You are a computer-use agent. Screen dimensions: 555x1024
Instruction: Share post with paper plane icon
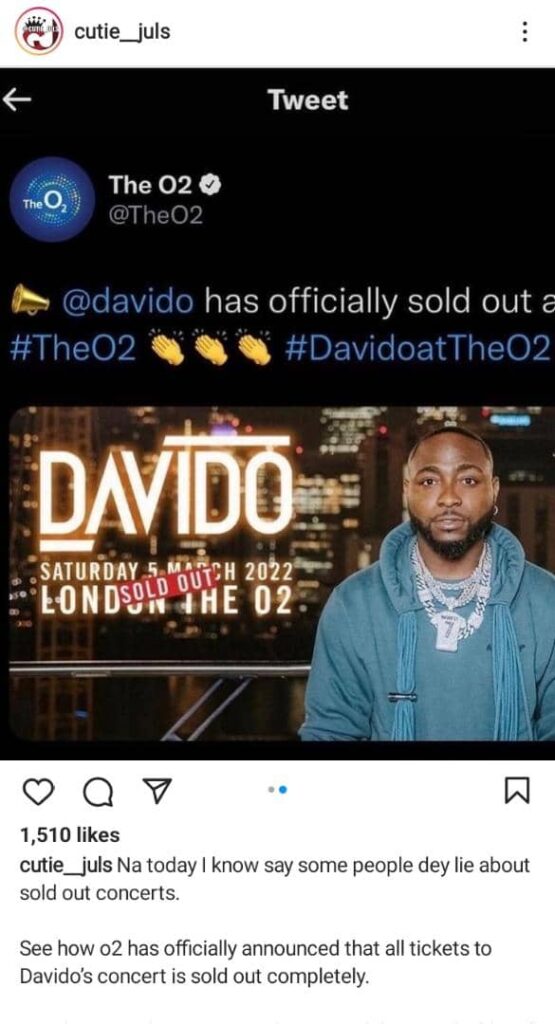tap(154, 791)
